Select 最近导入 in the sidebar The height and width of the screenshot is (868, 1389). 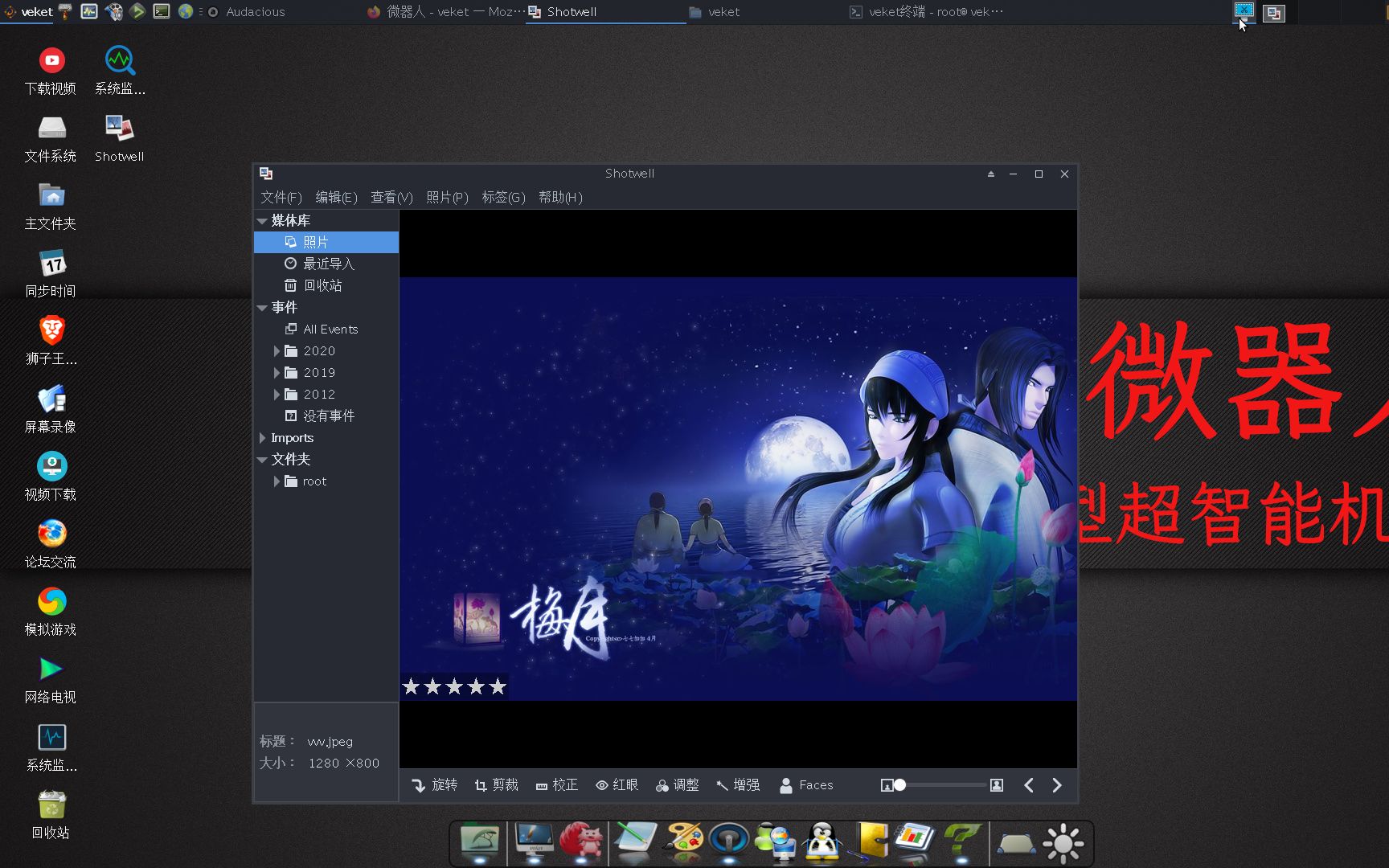point(326,264)
